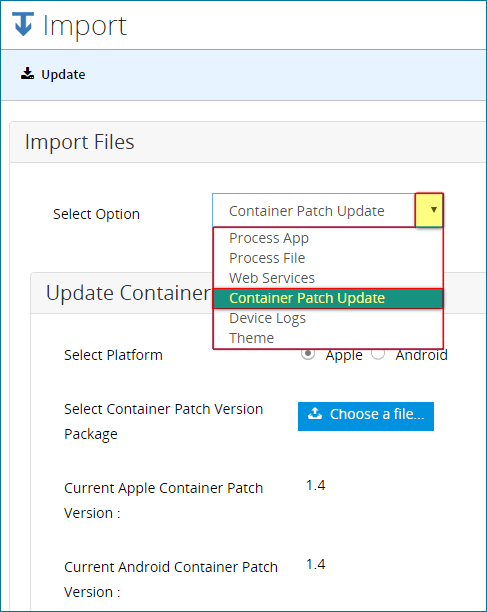Screen dimensions: 487x612
Task: Click the Select Platform label
Action: click(113, 355)
